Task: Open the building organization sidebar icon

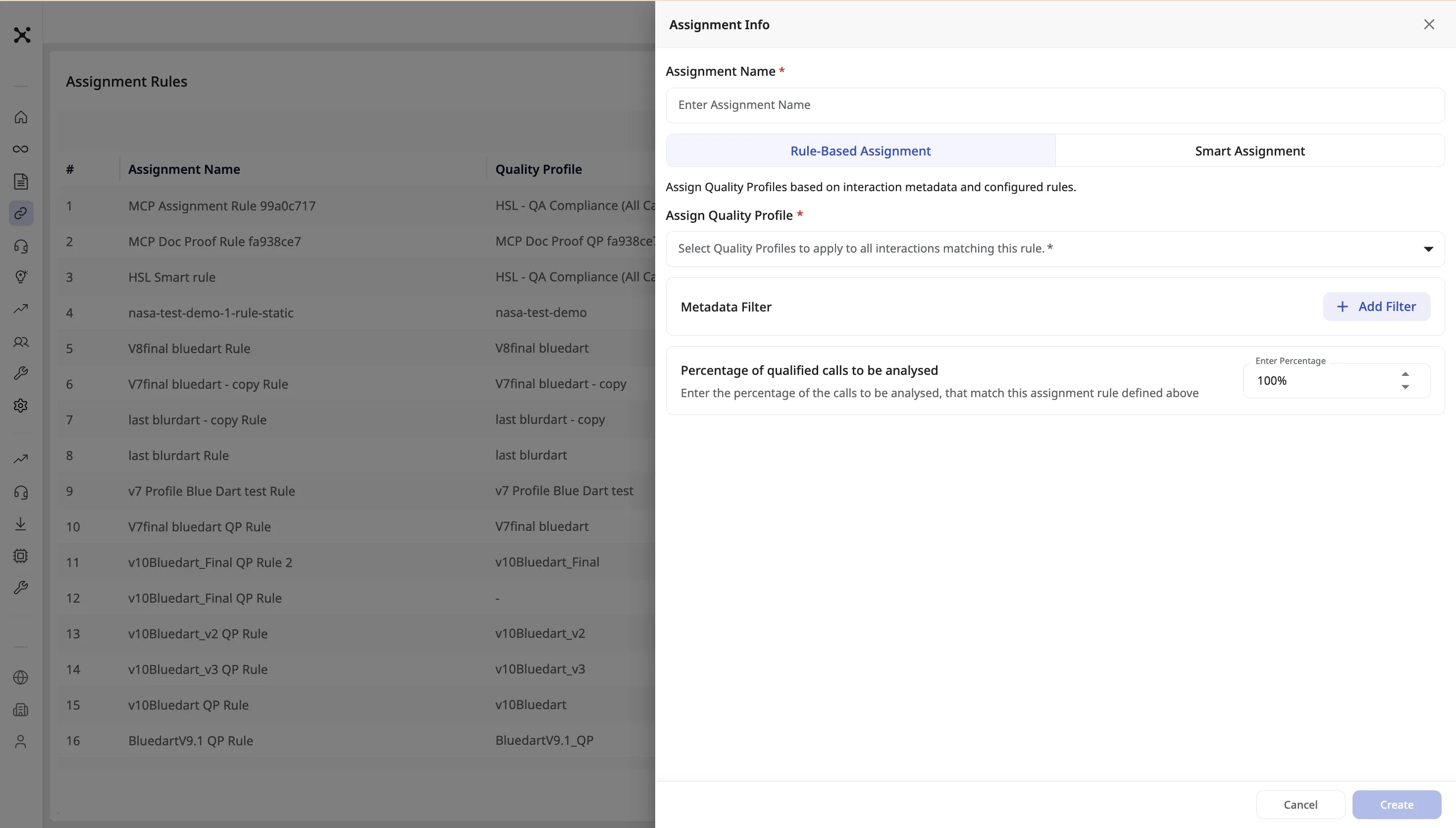Action: (21, 709)
